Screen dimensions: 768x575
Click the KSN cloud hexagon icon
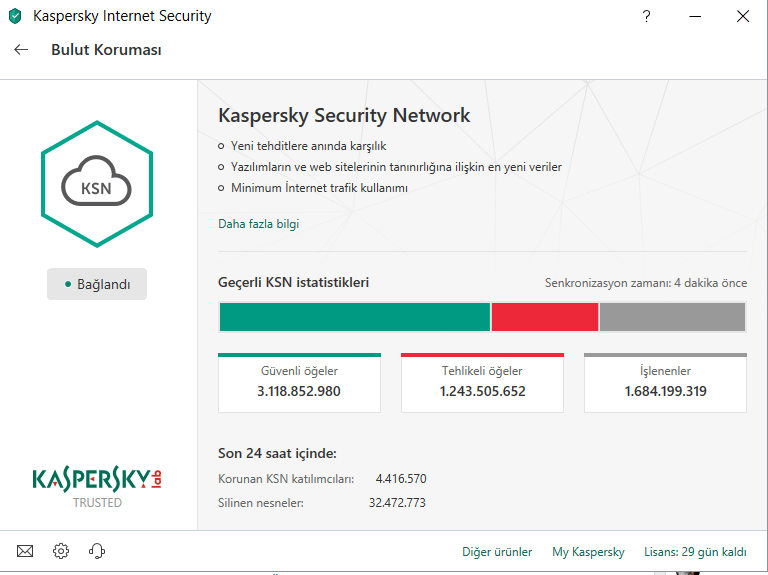point(96,184)
